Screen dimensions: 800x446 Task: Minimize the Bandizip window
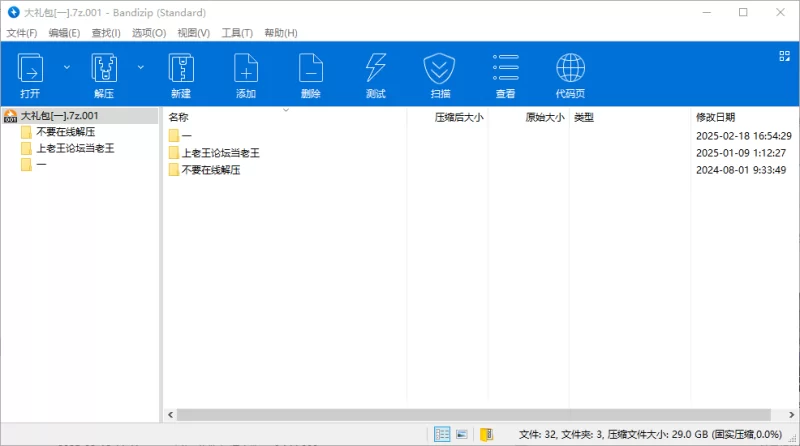click(707, 12)
